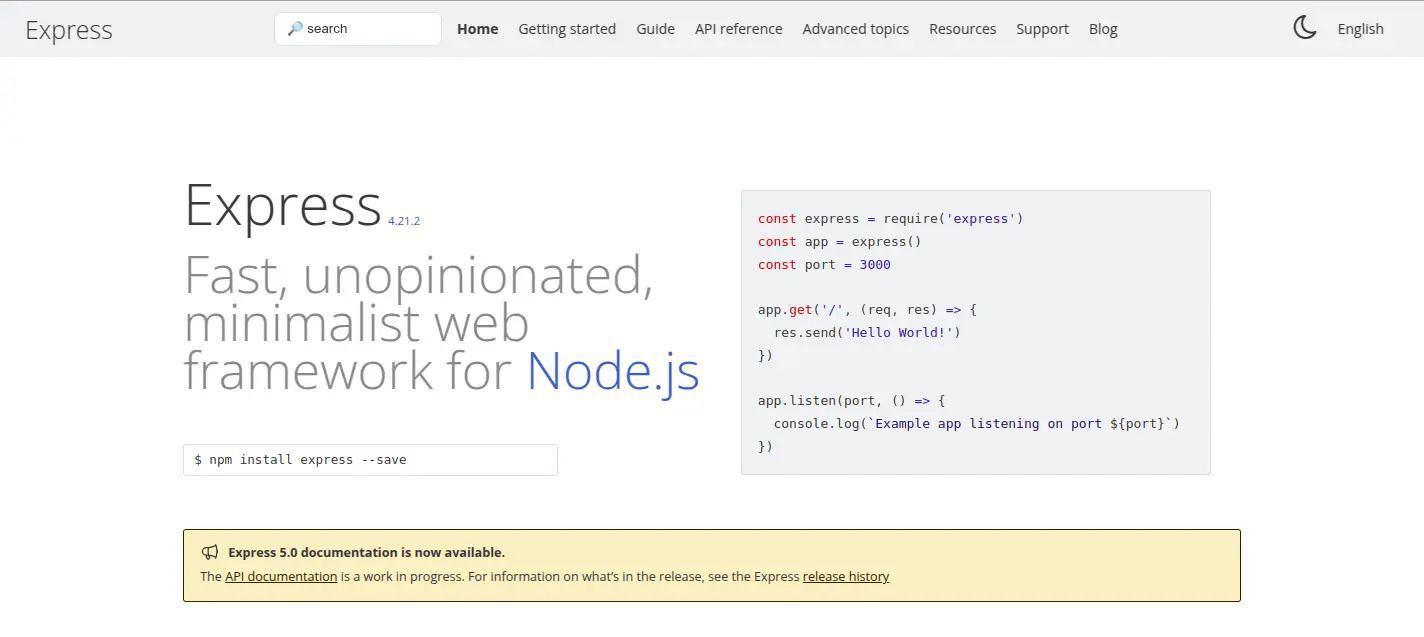Screen dimensions: 1424x637
Task: Go to the Blog page
Action: (1103, 29)
